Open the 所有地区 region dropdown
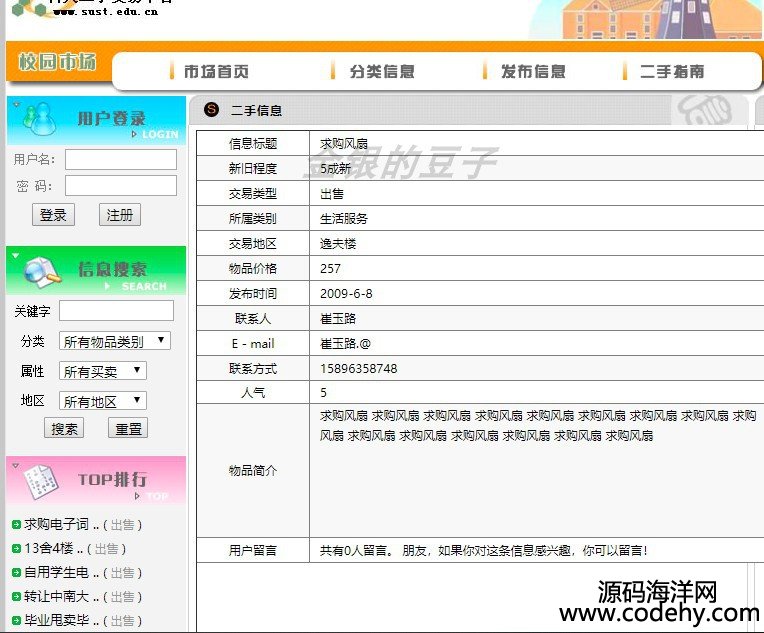This screenshot has width=764, height=633. [102, 401]
